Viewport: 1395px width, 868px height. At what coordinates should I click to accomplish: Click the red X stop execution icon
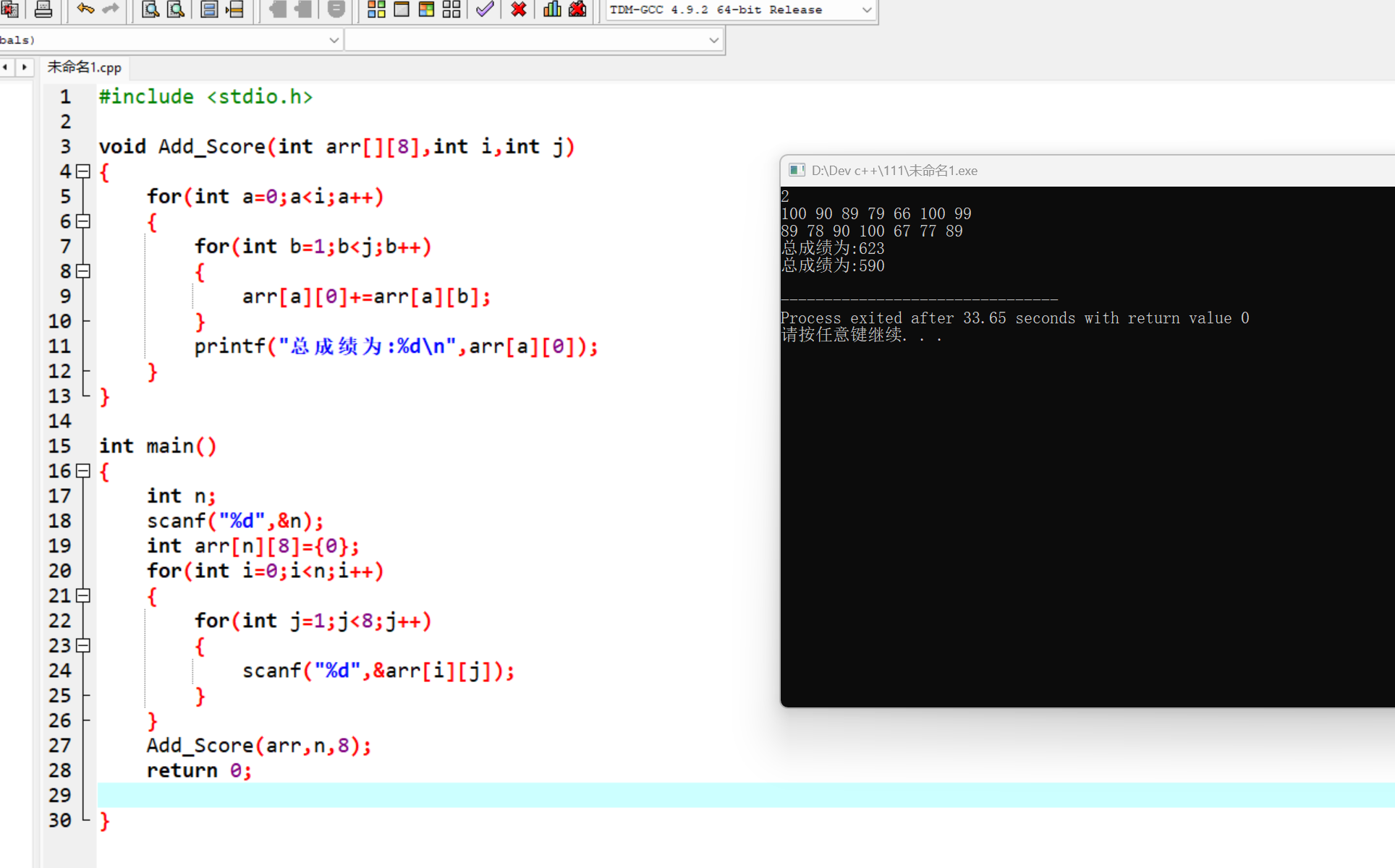click(518, 9)
